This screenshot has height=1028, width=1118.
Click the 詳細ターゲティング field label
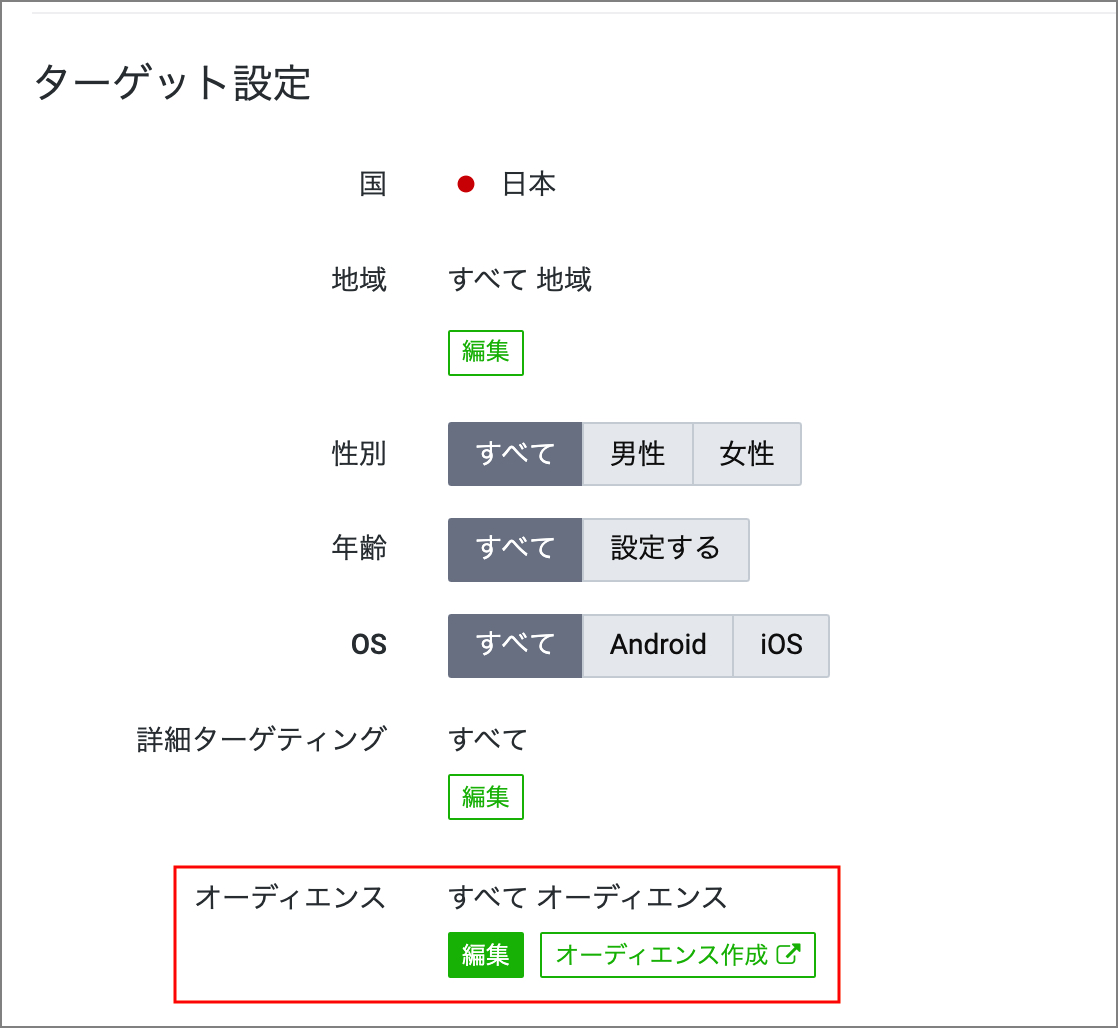click(261, 740)
